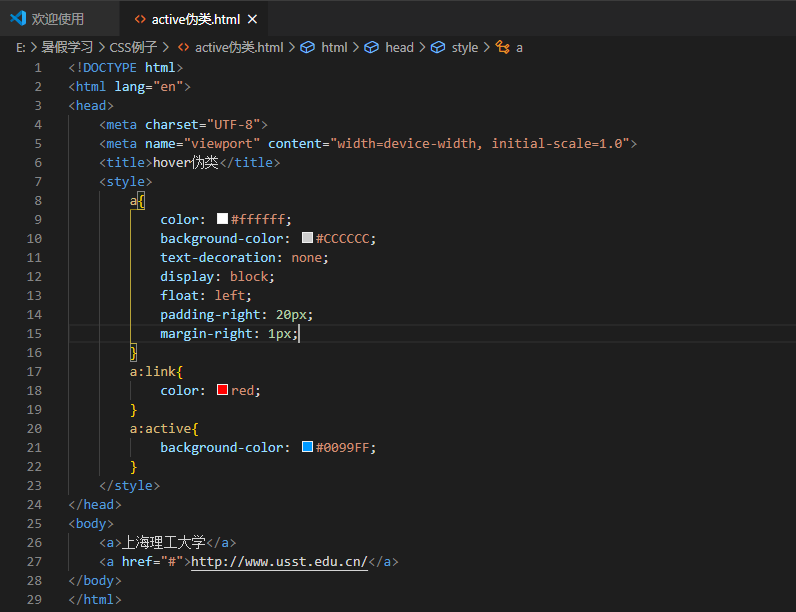This screenshot has height=612, width=796.
Task: Click the a:link selector
Action: pyautogui.click(x=153, y=371)
